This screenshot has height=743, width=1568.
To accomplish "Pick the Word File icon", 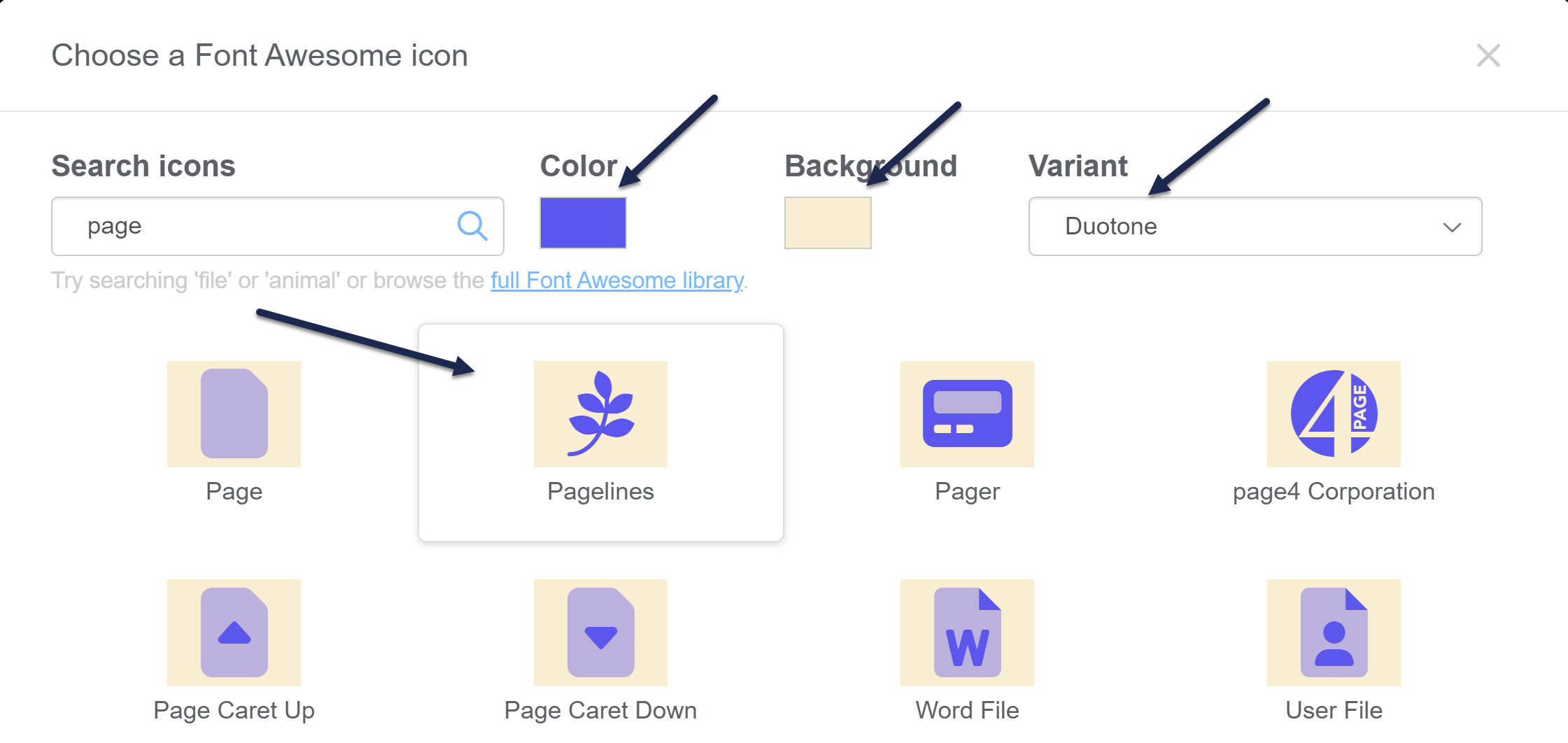I will pyautogui.click(x=967, y=632).
